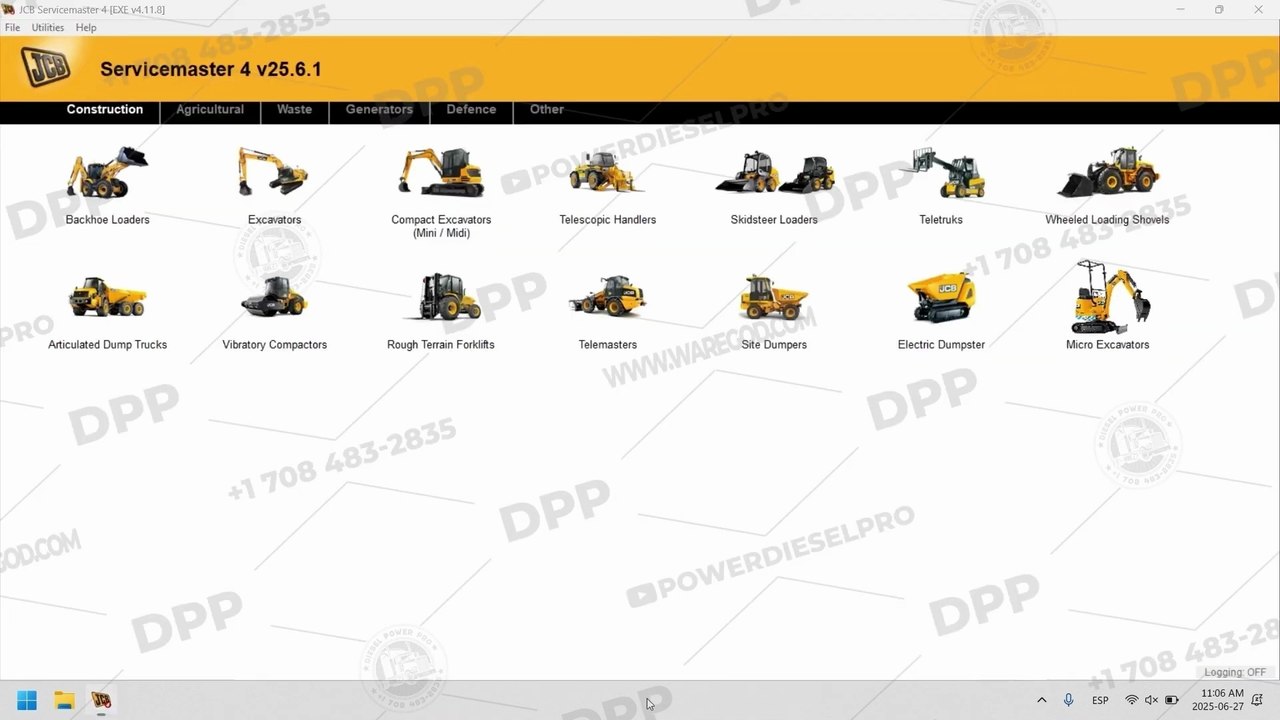Click the Micro Excavators label
The image size is (1280, 720).
(x=1107, y=345)
